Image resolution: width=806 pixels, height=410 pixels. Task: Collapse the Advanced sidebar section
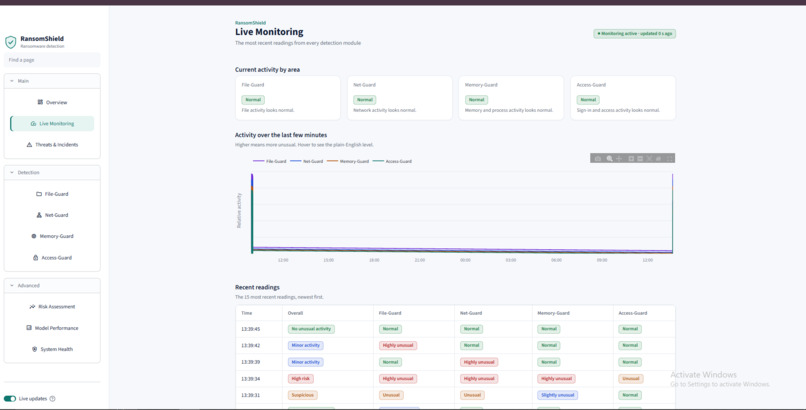[52, 286]
